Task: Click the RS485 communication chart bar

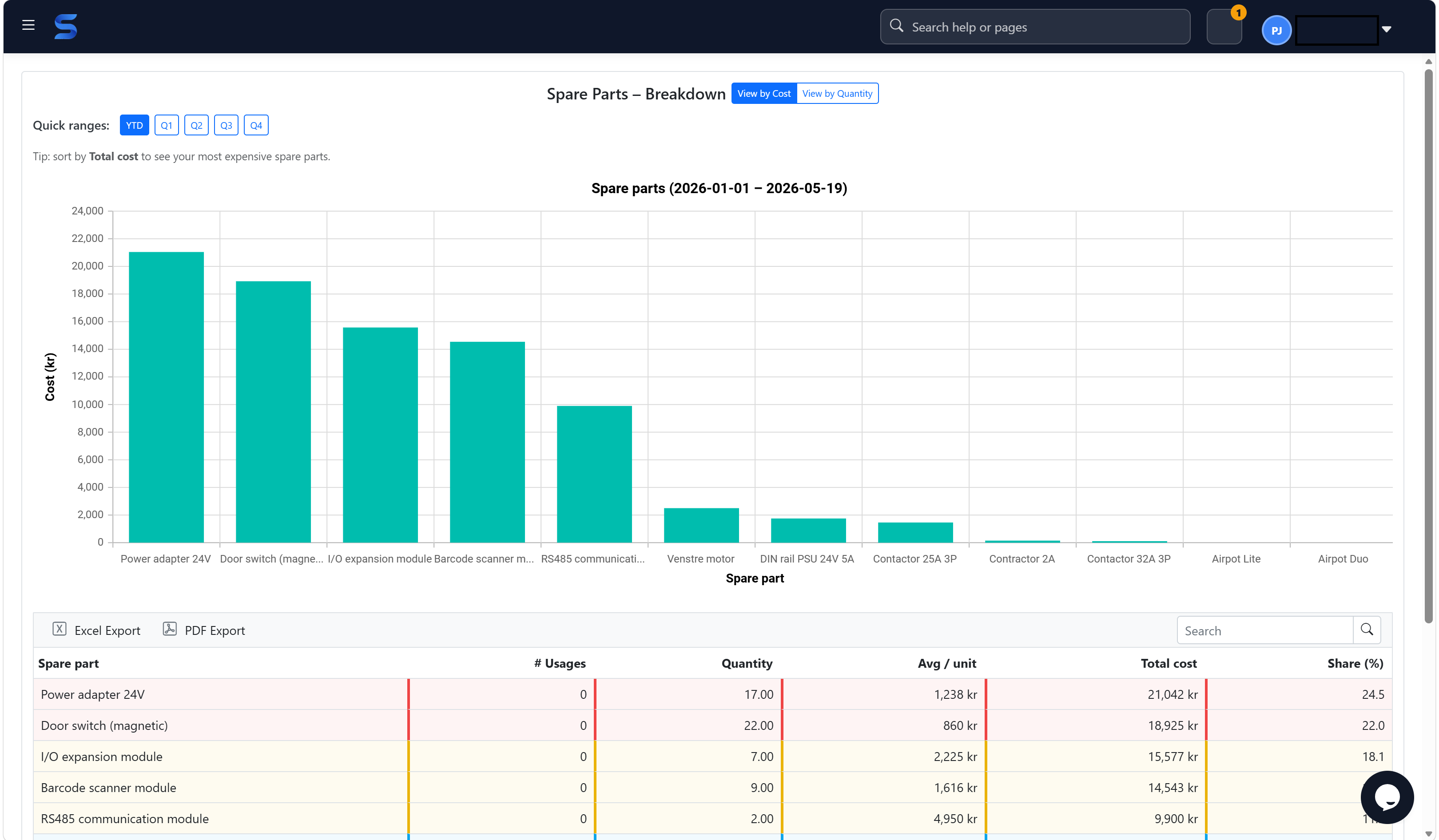Action: (594, 474)
